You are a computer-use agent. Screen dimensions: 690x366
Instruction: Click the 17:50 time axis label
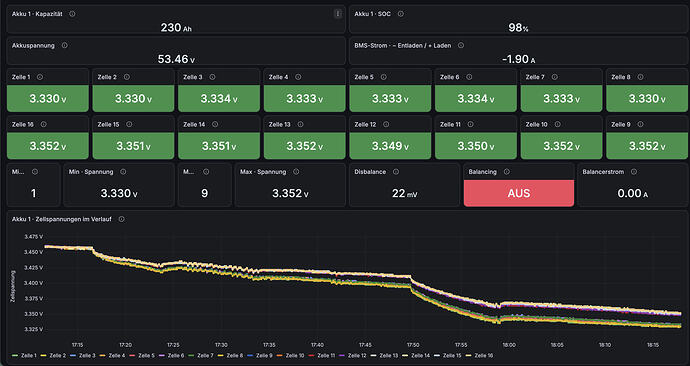click(413, 345)
